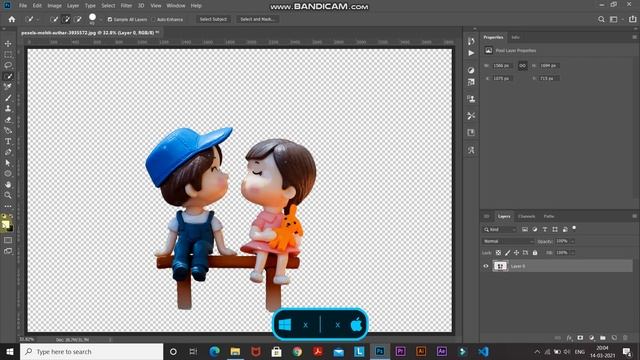Open the Layers panel flyout menu
The image size is (640, 360).
click(634, 216)
